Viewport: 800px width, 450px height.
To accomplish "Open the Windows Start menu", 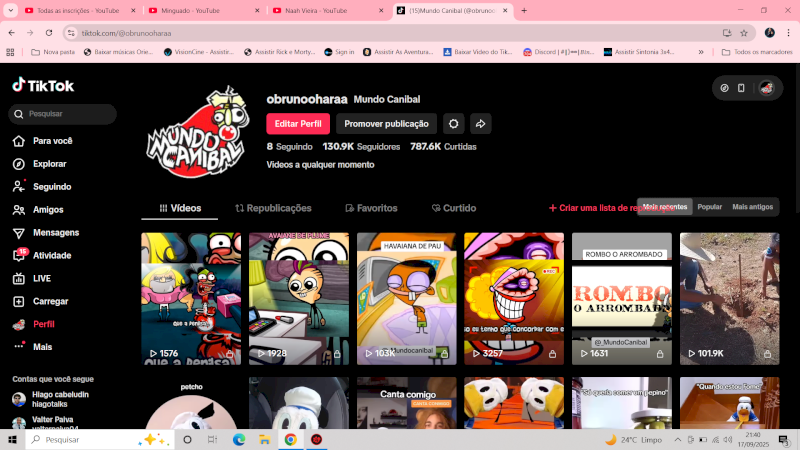I will [12, 440].
